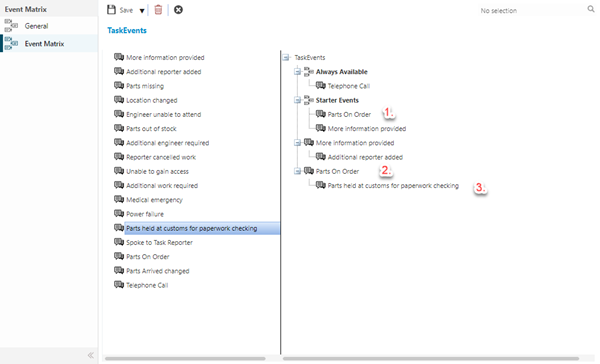
Task: Click event icon for Medical emergency
Action: coord(119,199)
